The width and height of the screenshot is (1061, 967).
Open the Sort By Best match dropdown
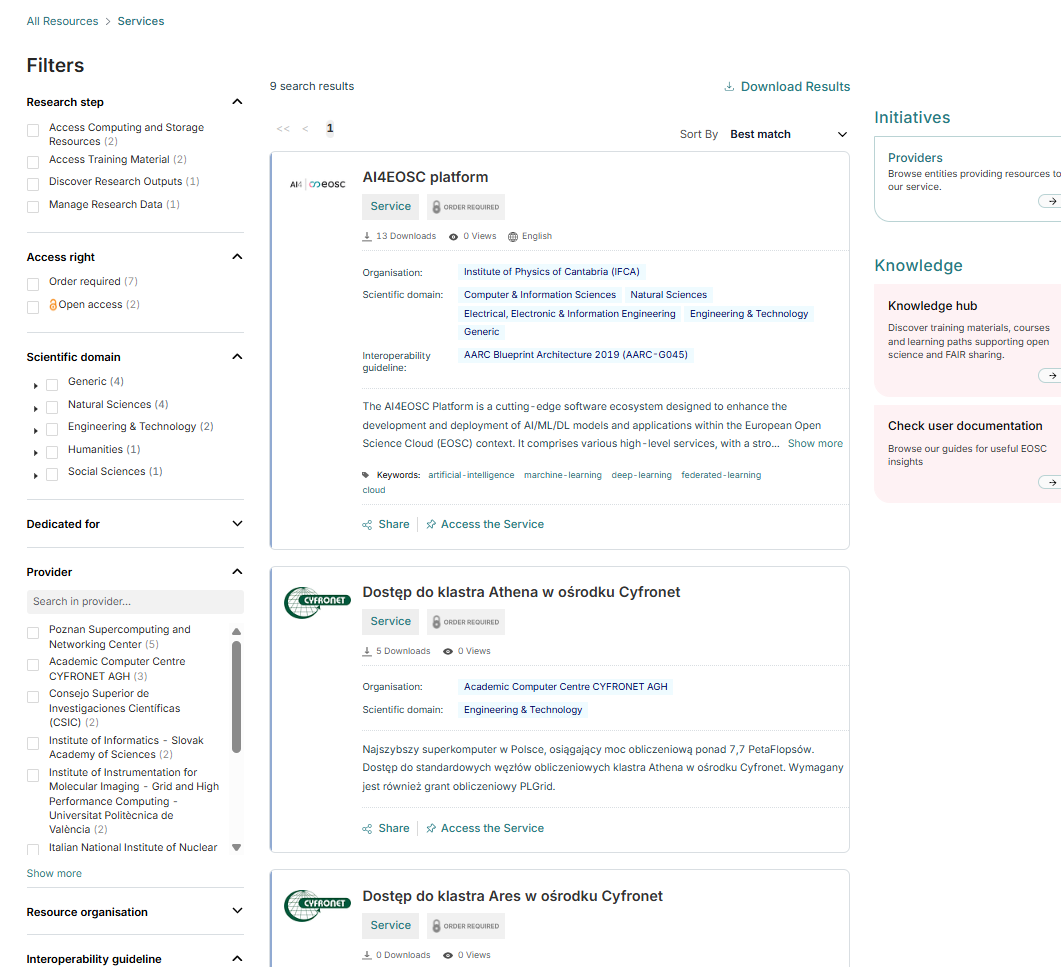pyautogui.click(x=788, y=134)
